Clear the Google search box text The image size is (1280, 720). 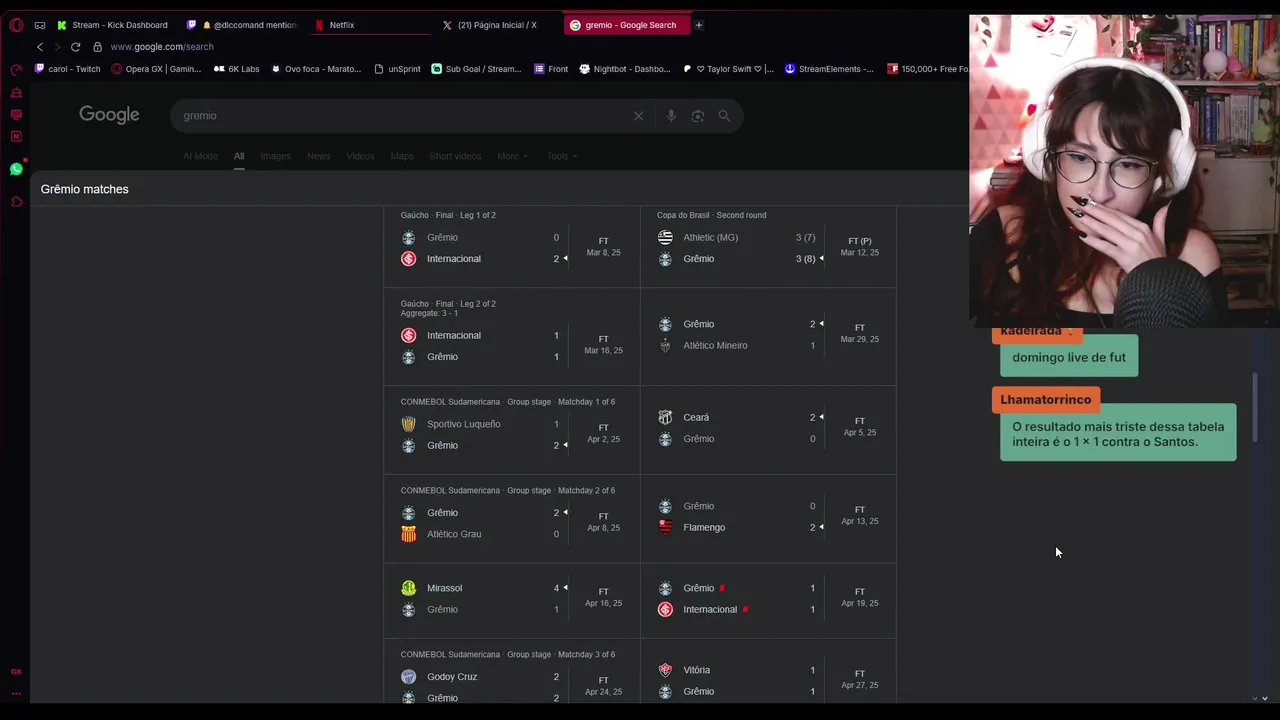pos(638,116)
